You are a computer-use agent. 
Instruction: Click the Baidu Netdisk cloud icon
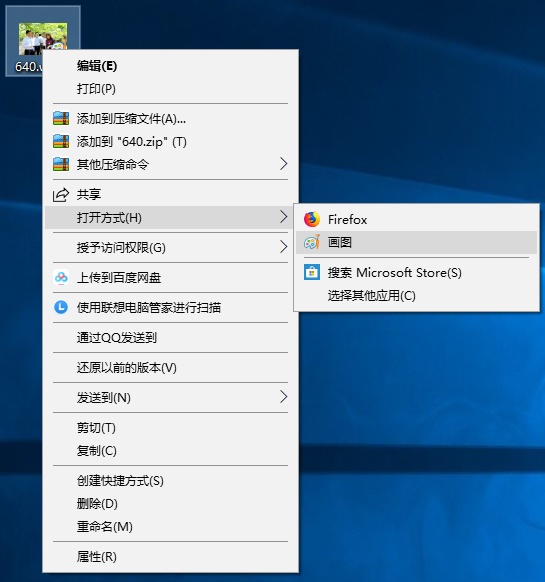(x=61, y=277)
